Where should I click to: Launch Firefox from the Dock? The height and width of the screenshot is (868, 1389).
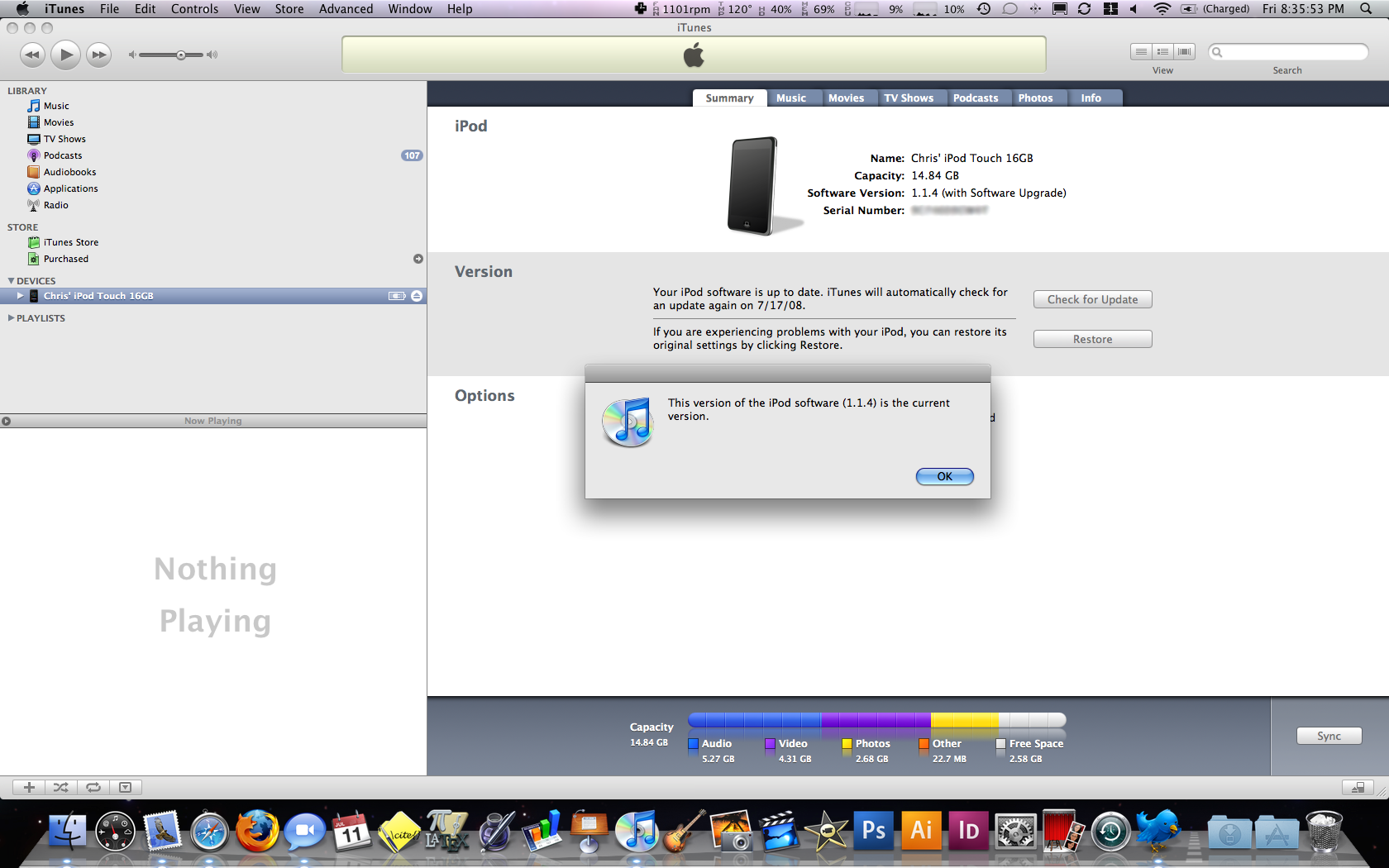(x=257, y=831)
